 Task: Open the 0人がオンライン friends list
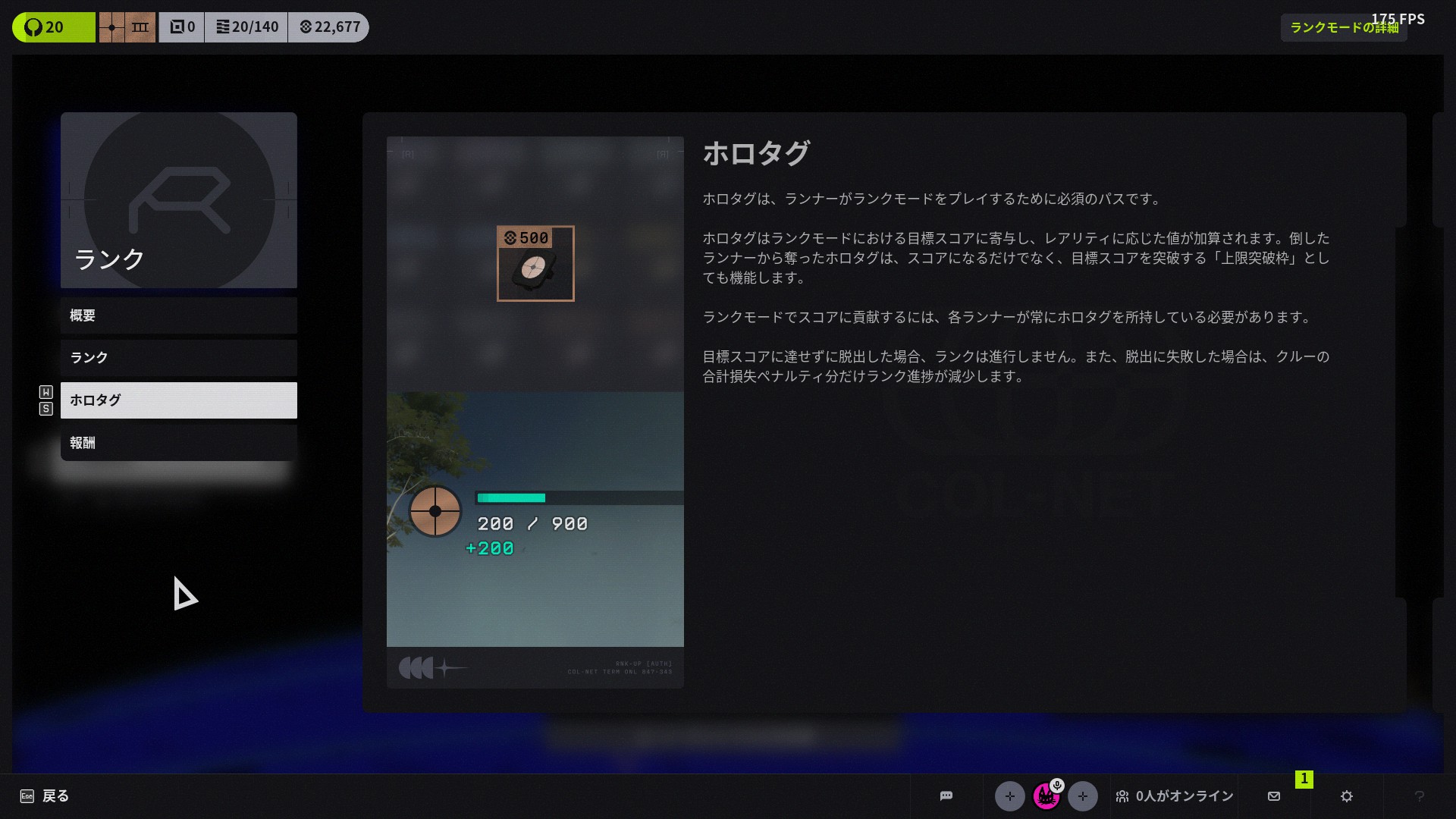pyautogui.click(x=1174, y=795)
